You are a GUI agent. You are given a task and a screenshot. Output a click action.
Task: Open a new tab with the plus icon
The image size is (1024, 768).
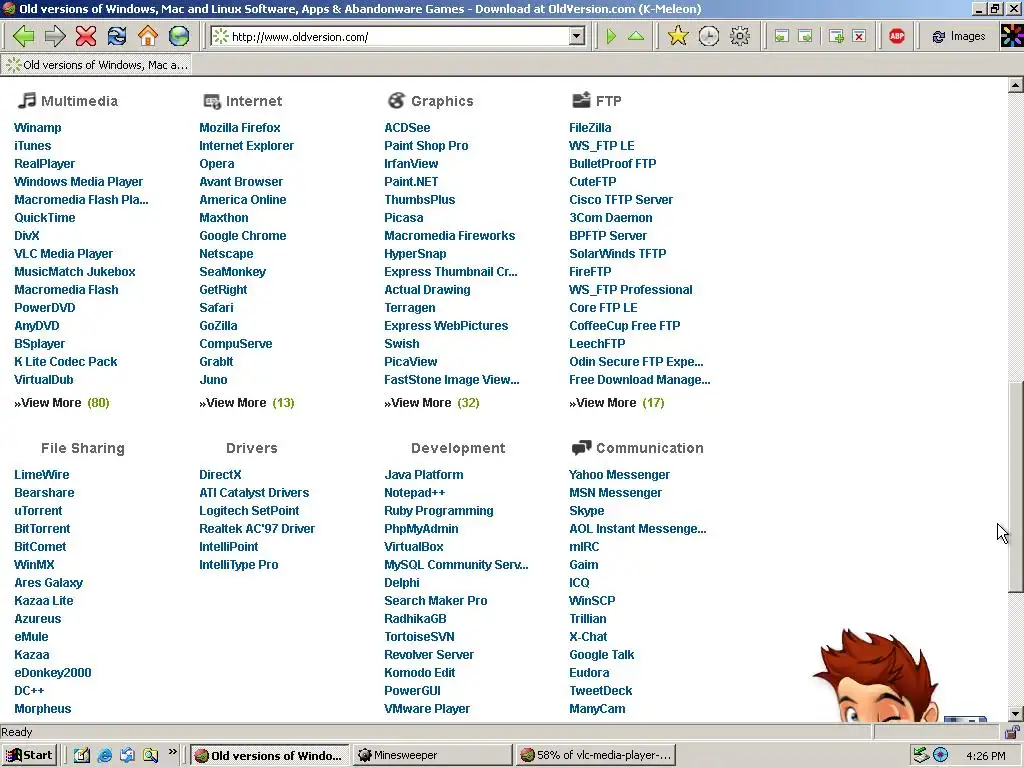click(x=836, y=37)
